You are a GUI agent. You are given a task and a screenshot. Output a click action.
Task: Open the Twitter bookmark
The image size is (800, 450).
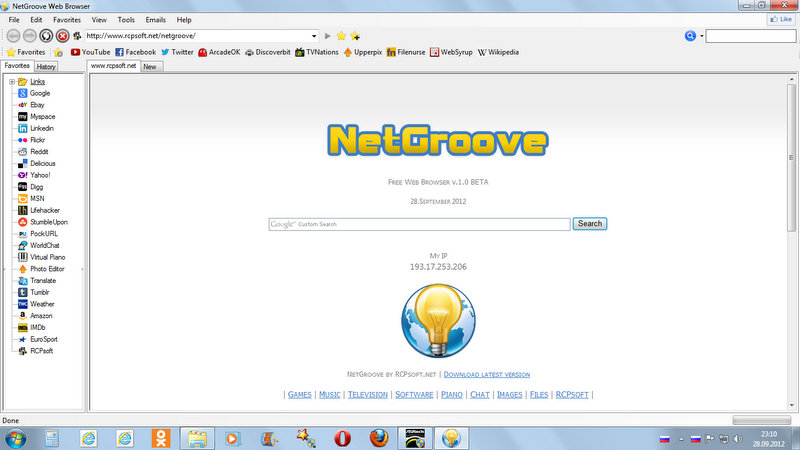177,52
